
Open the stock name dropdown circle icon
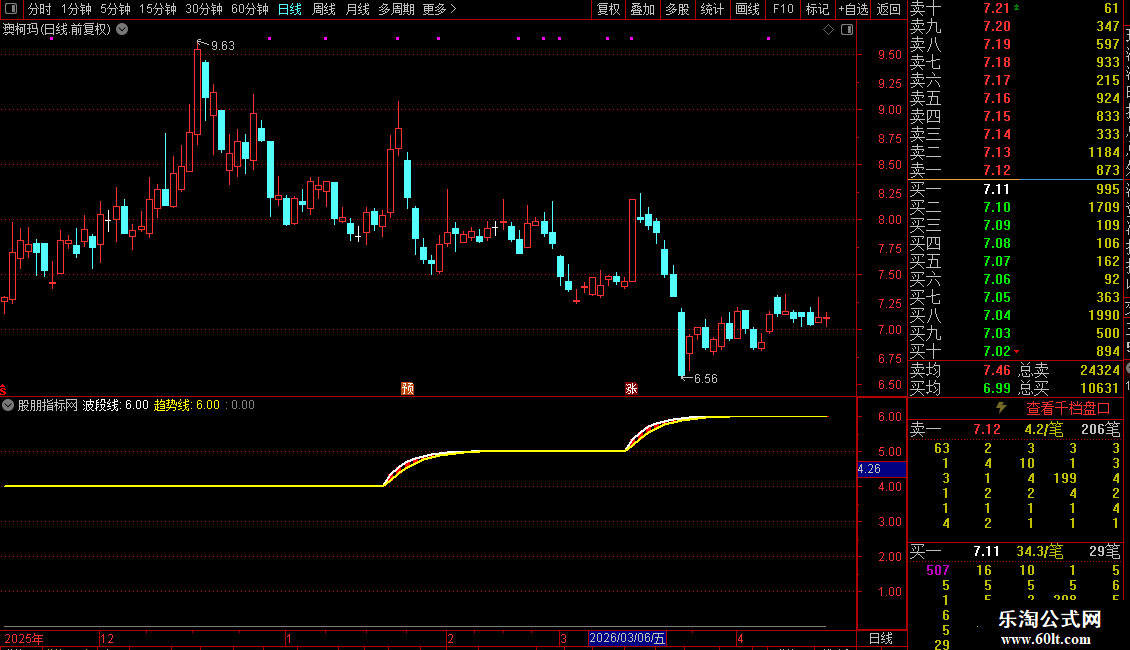[x=123, y=30]
